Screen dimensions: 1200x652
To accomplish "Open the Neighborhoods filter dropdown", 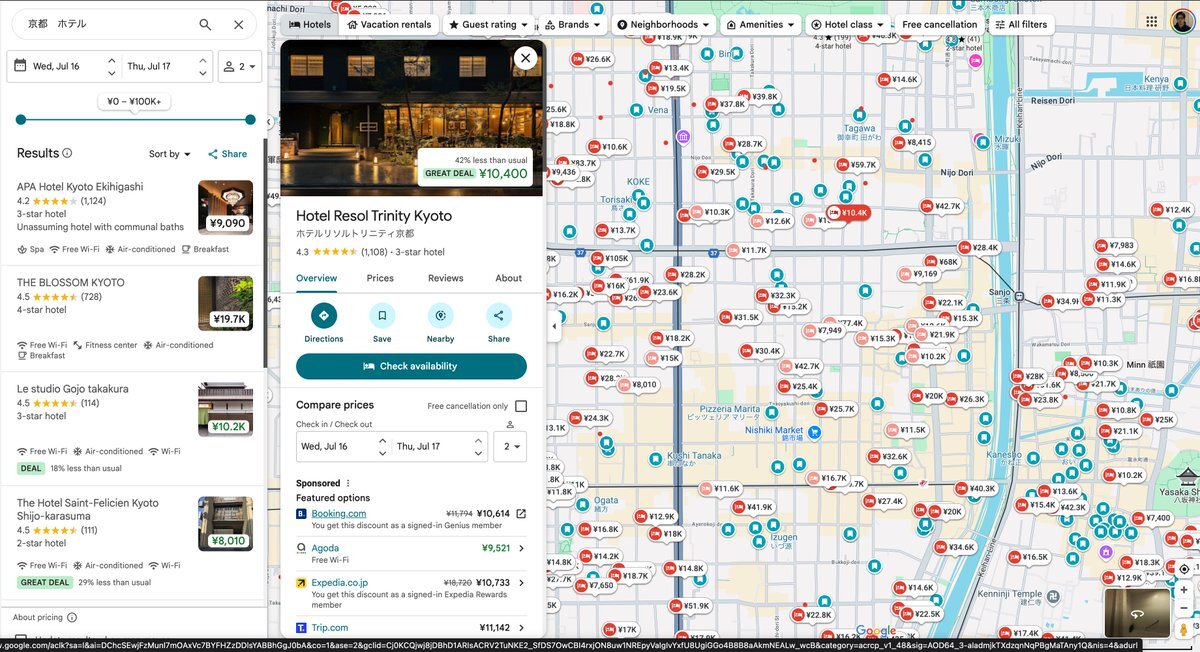I will pyautogui.click(x=663, y=24).
